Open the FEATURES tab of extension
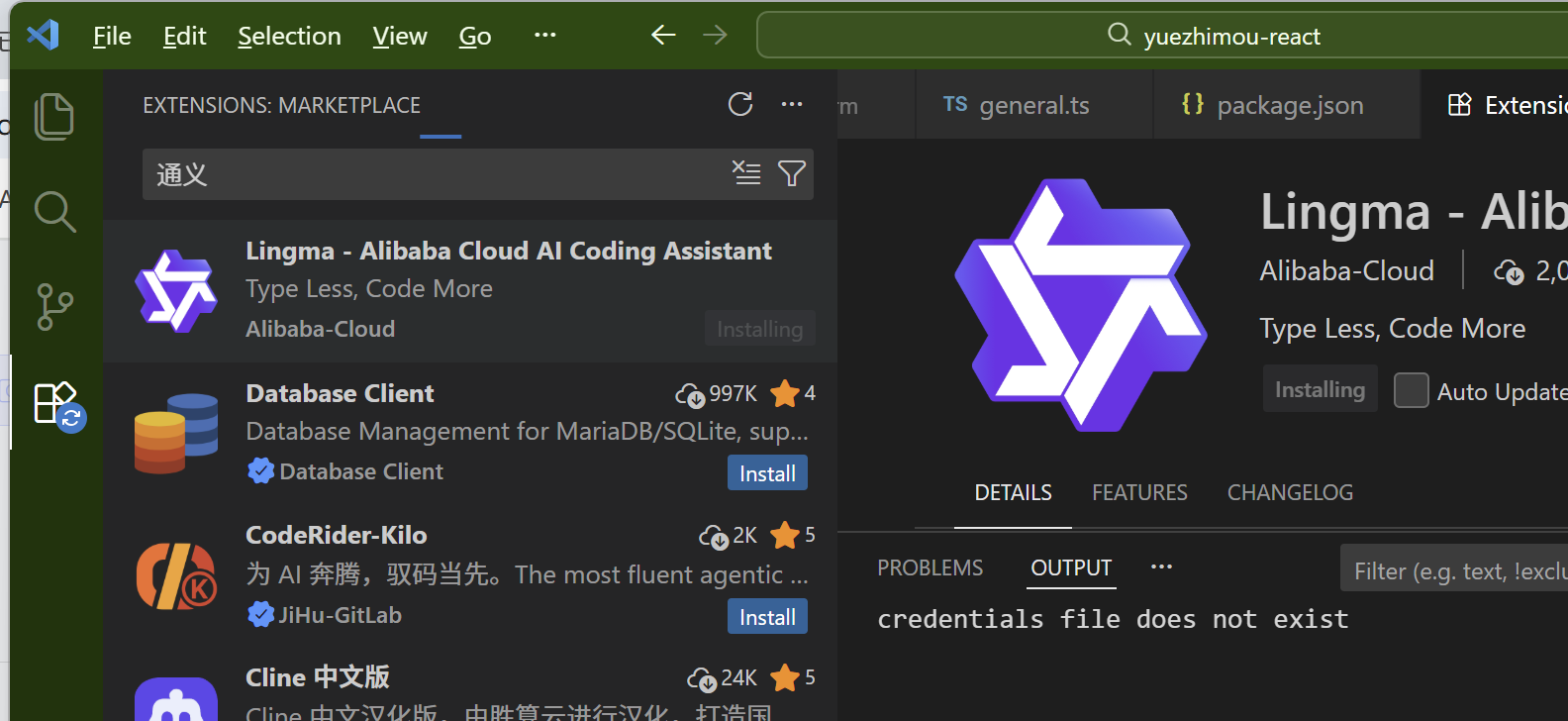 (1139, 492)
